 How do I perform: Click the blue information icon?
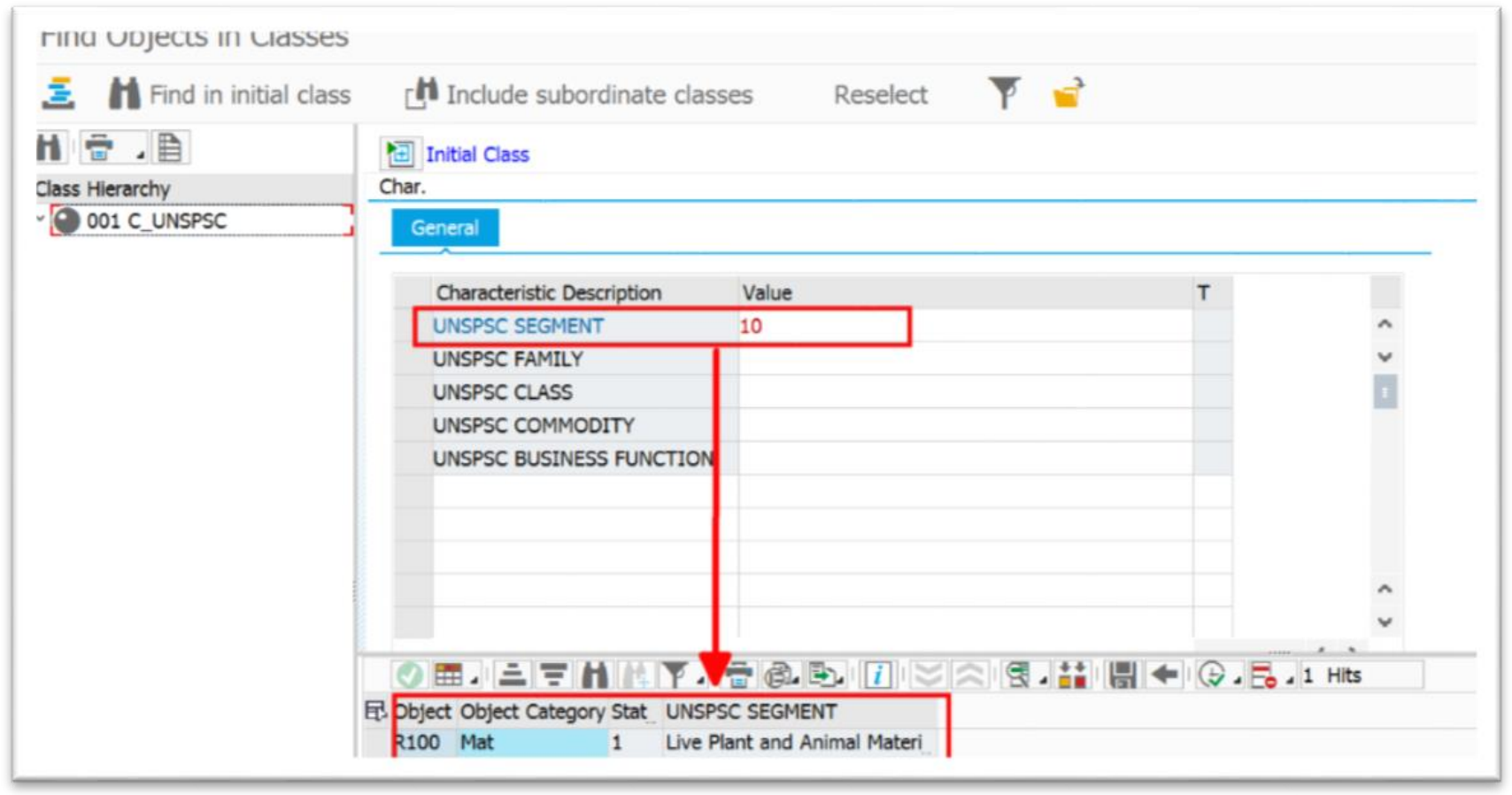point(877,675)
